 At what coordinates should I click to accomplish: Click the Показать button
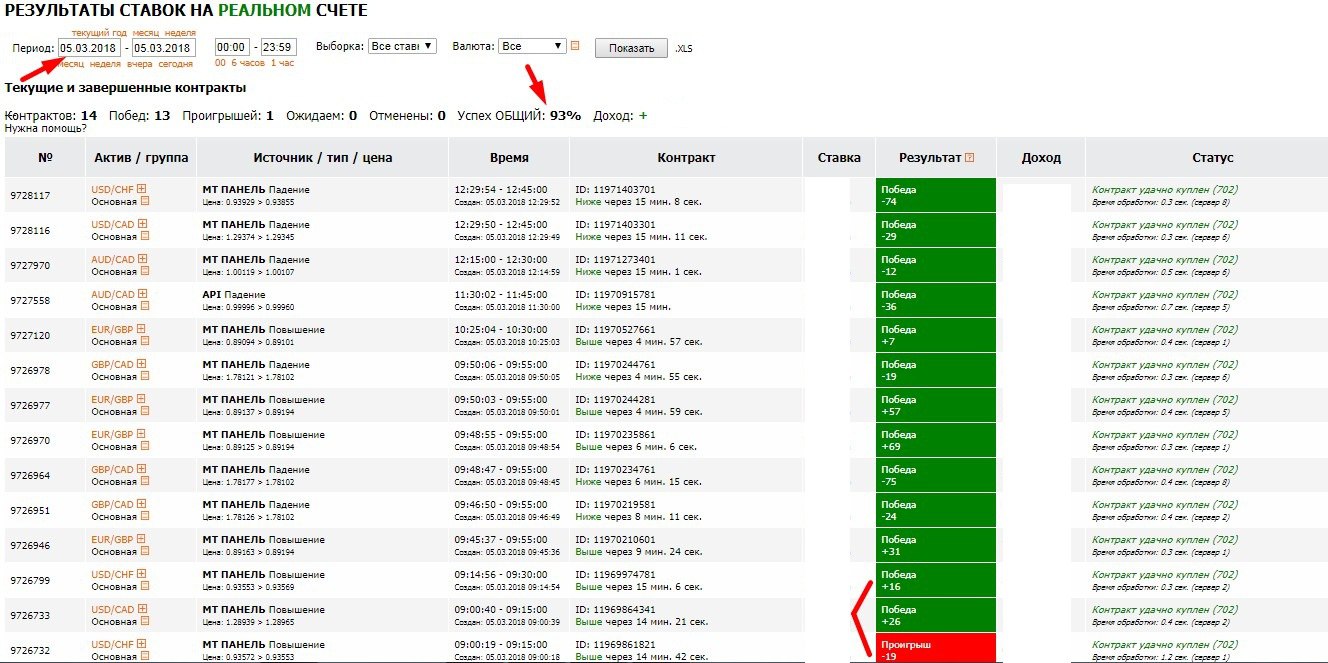click(x=631, y=48)
